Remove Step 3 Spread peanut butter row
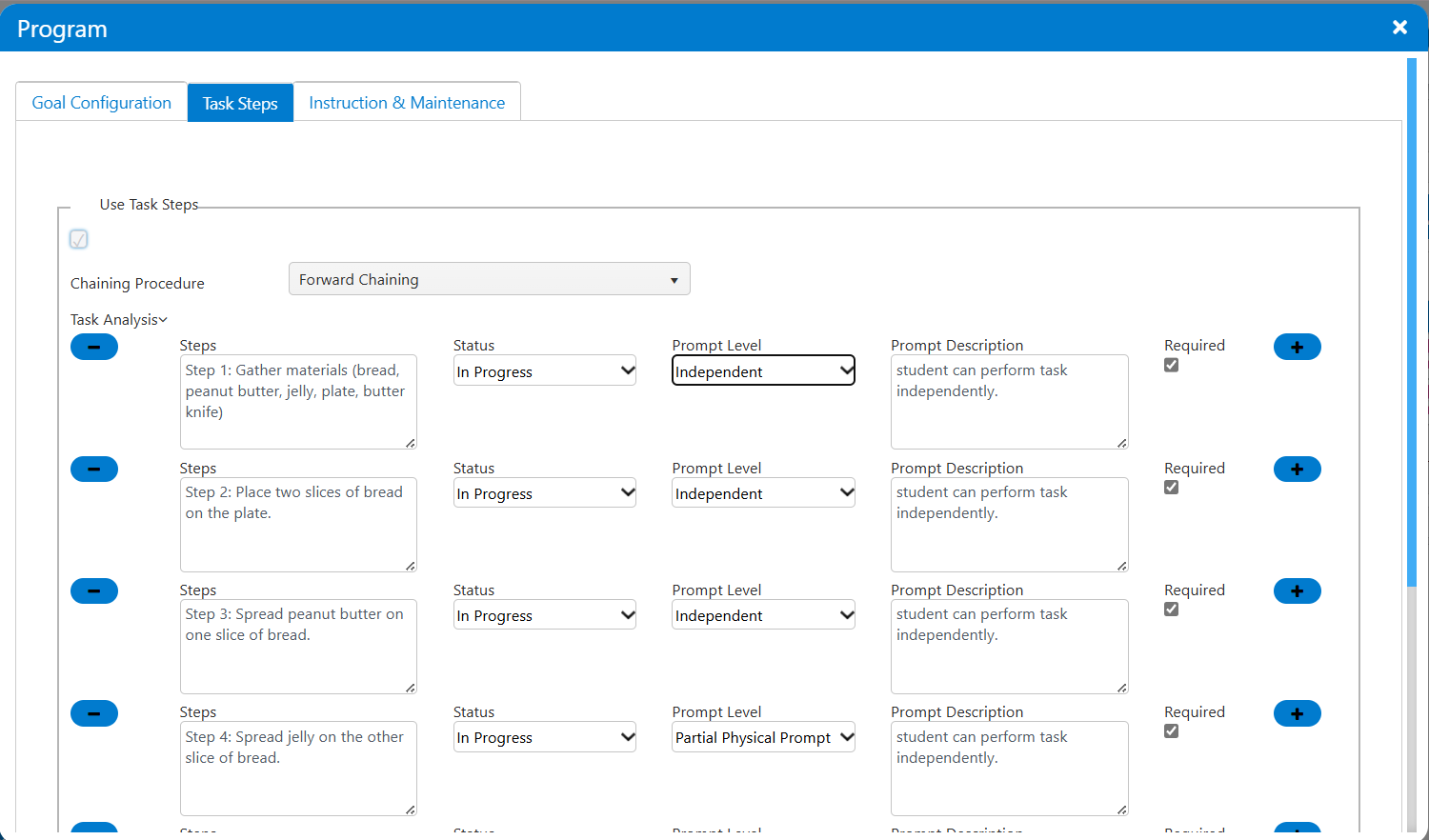The width and height of the screenshot is (1429, 840). pyautogui.click(x=94, y=590)
